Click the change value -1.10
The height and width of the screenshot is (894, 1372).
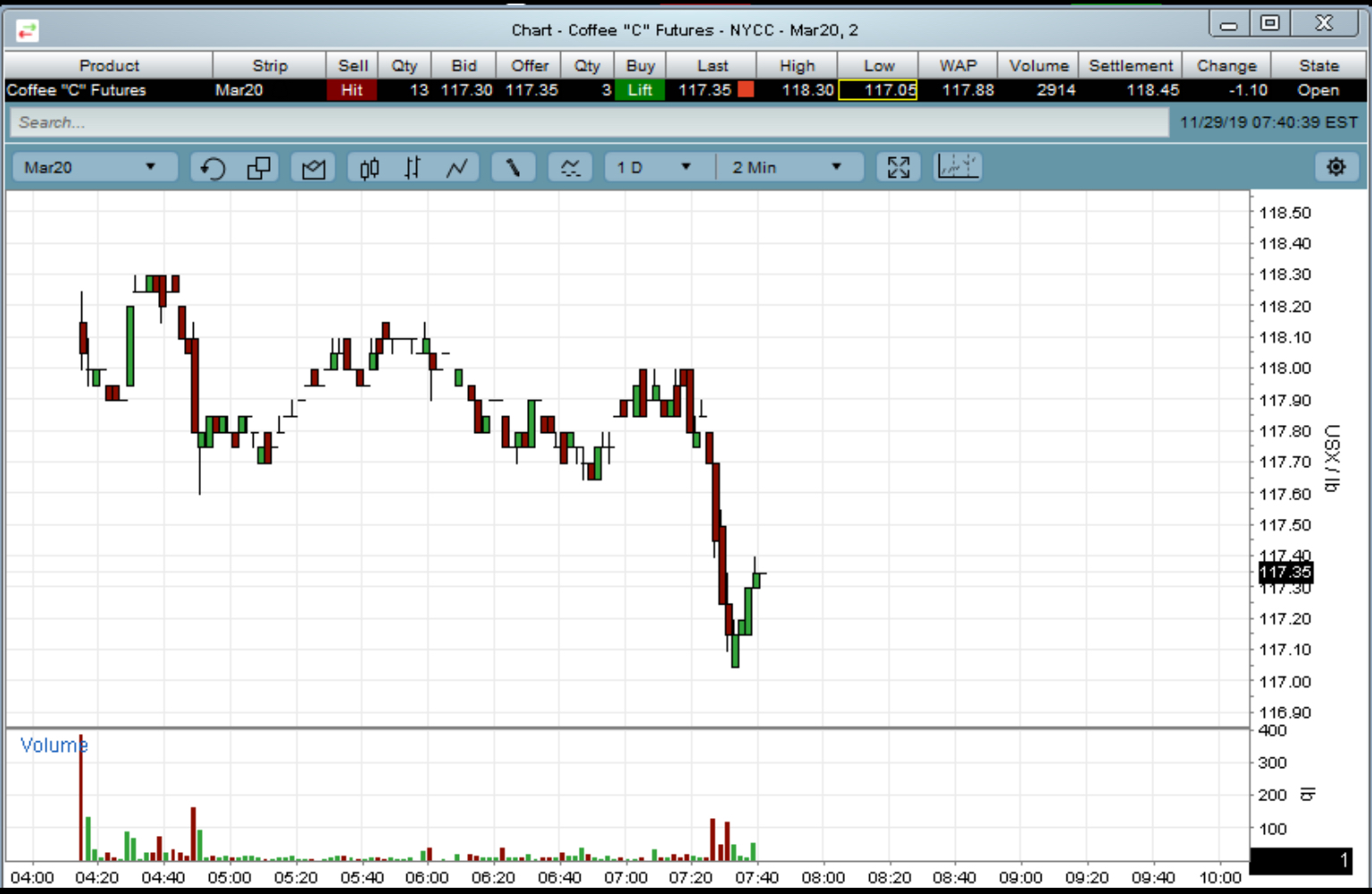point(1248,90)
